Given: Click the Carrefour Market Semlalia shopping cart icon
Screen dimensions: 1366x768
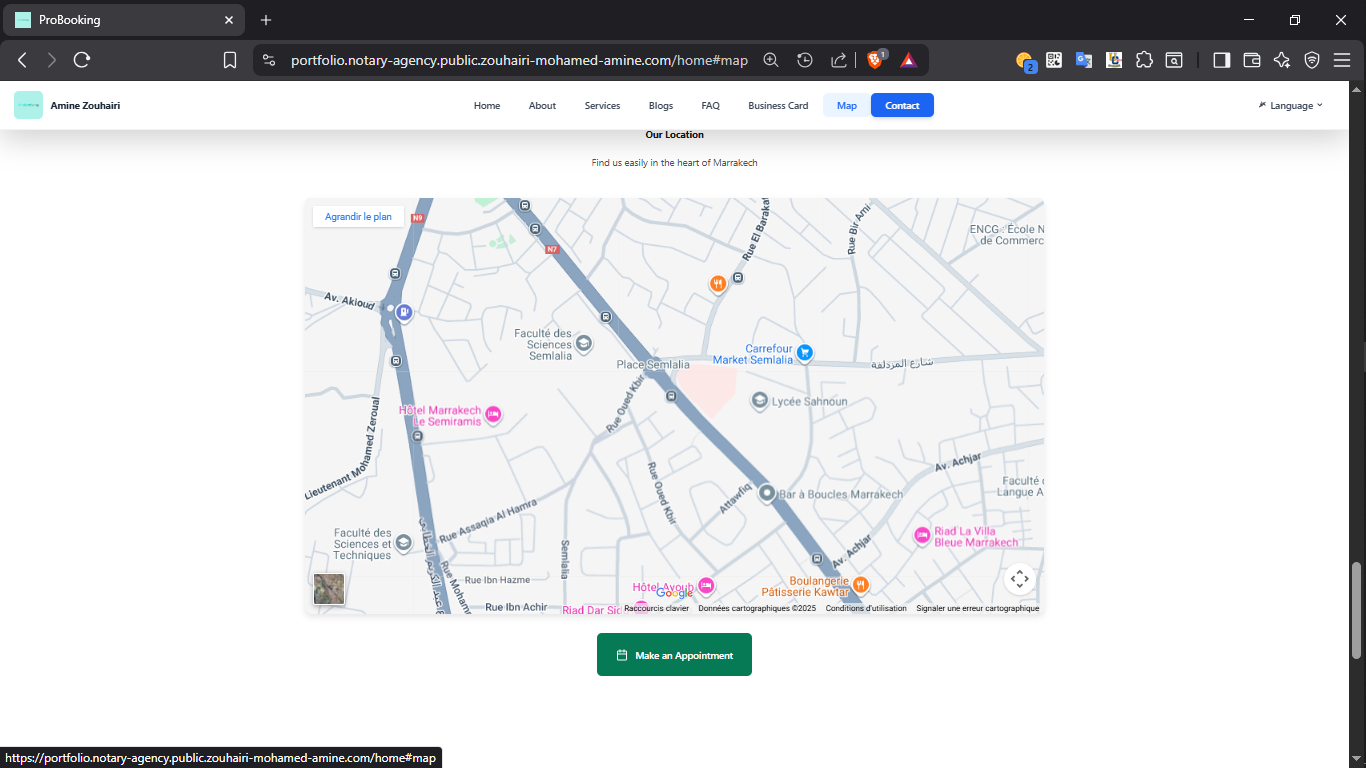Looking at the screenshot, I should pos(806,352).
